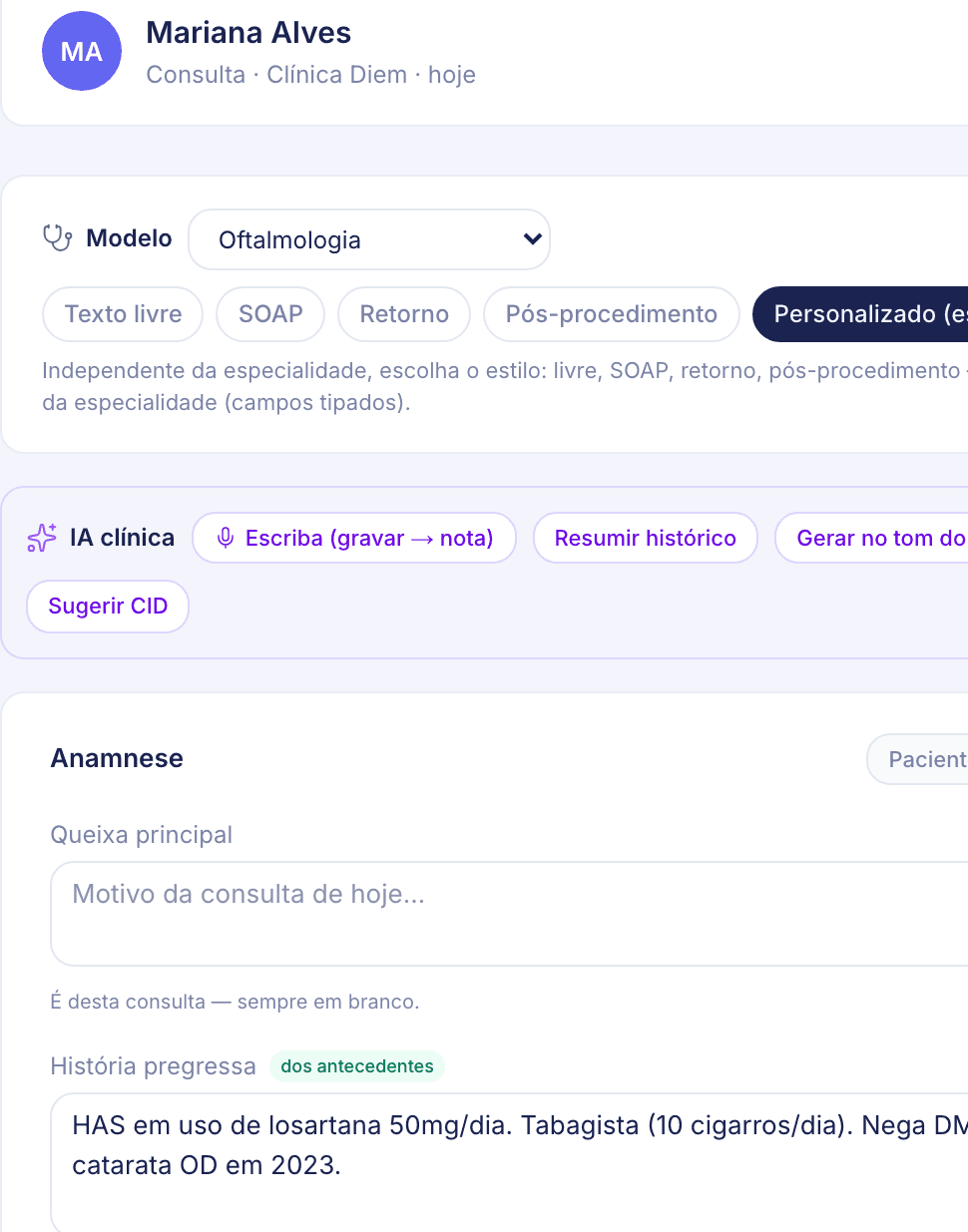Focus the Queixa principal text field
This screenshot has height=1232, width=968.
tap(509, 914)
